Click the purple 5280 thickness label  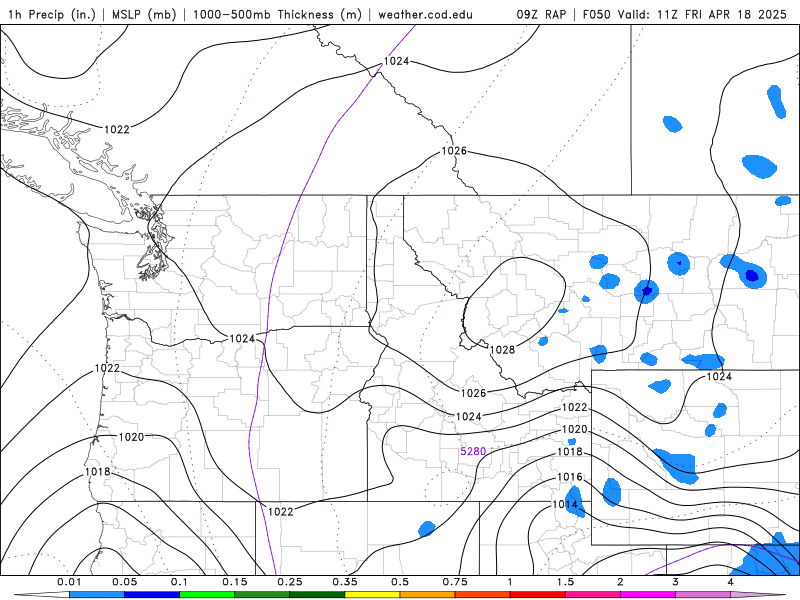pos(473,451)
